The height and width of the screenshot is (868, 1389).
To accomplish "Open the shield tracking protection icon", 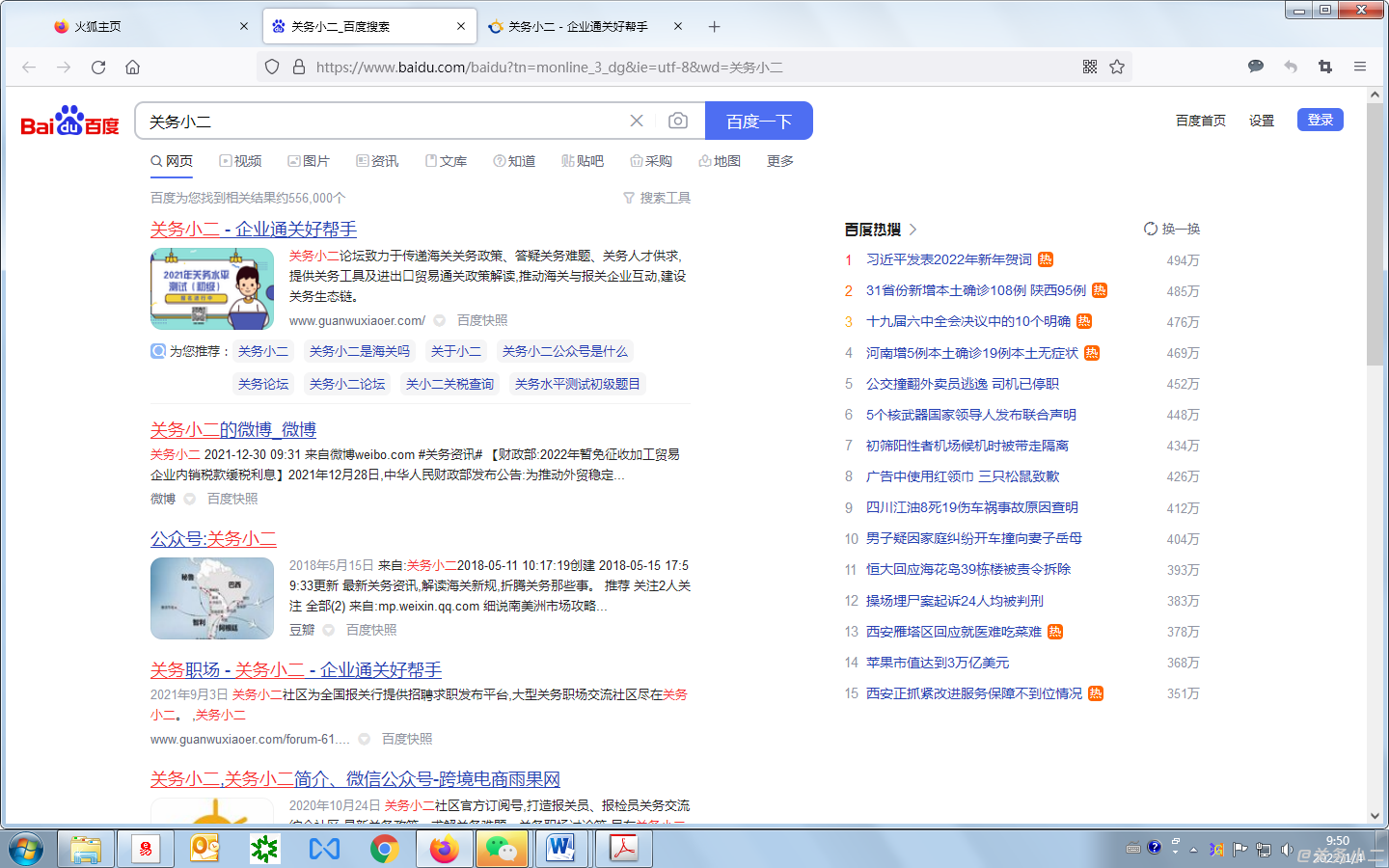I will pos(272,67).
